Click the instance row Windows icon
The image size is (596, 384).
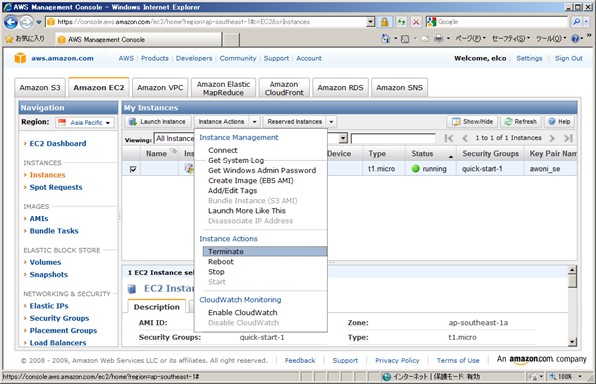point(189,168)
